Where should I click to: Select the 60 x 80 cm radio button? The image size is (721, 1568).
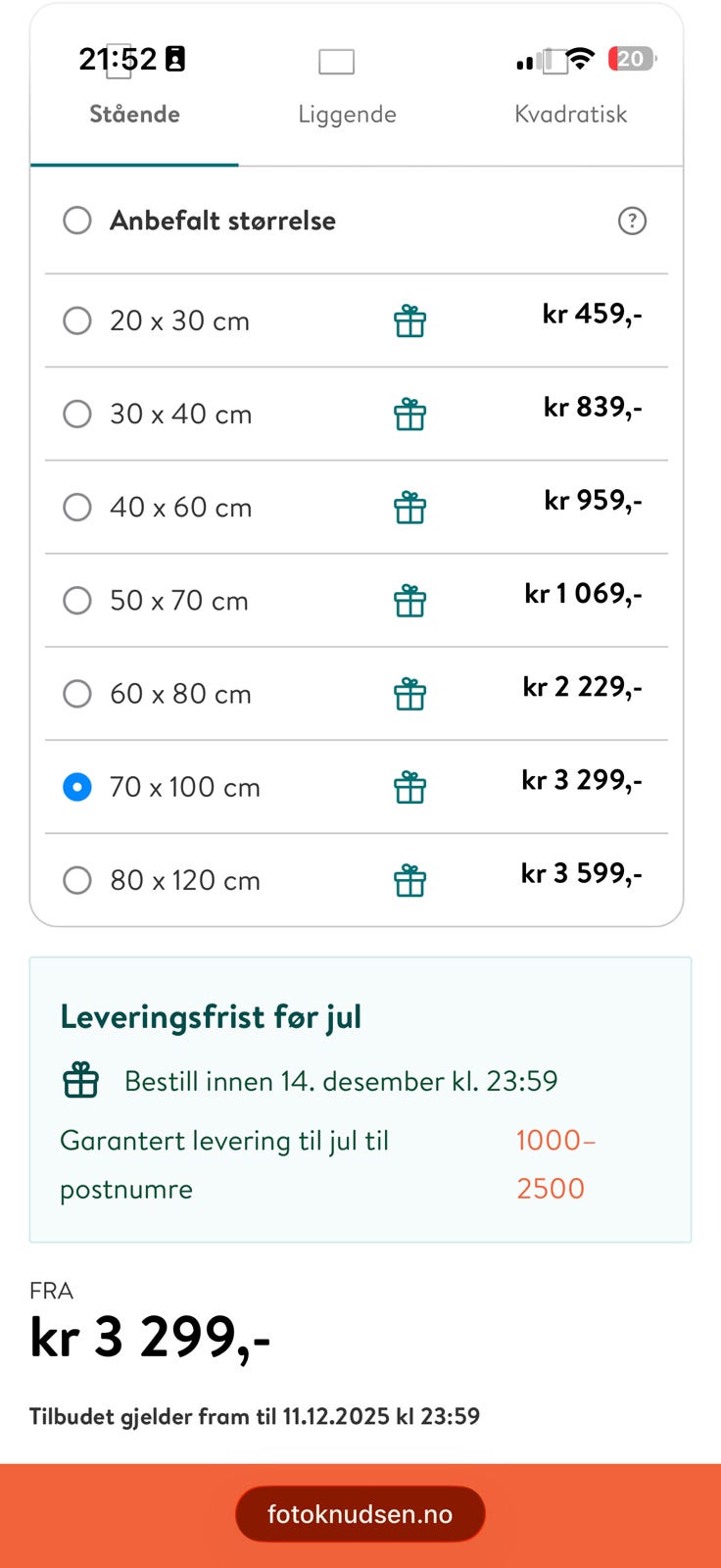coord(77,694)
